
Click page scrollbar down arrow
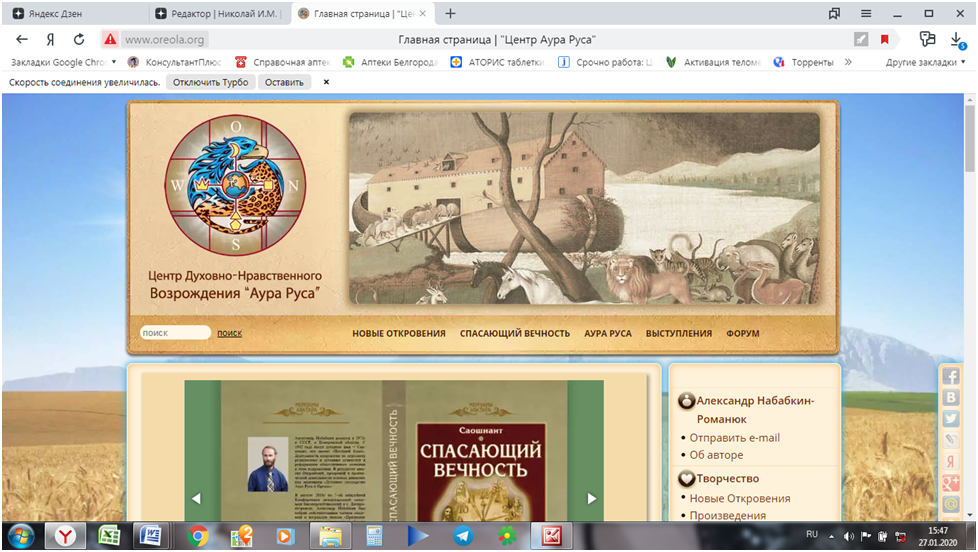tap(970, 515)
